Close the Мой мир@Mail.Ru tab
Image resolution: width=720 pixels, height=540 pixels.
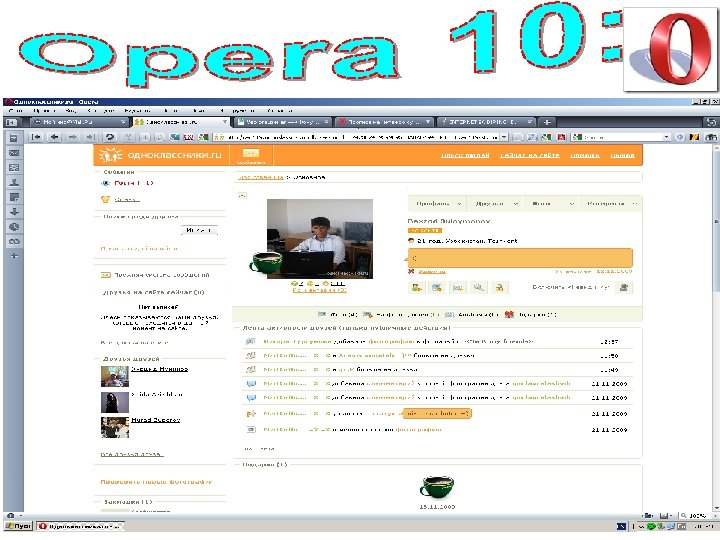(123, 122)
